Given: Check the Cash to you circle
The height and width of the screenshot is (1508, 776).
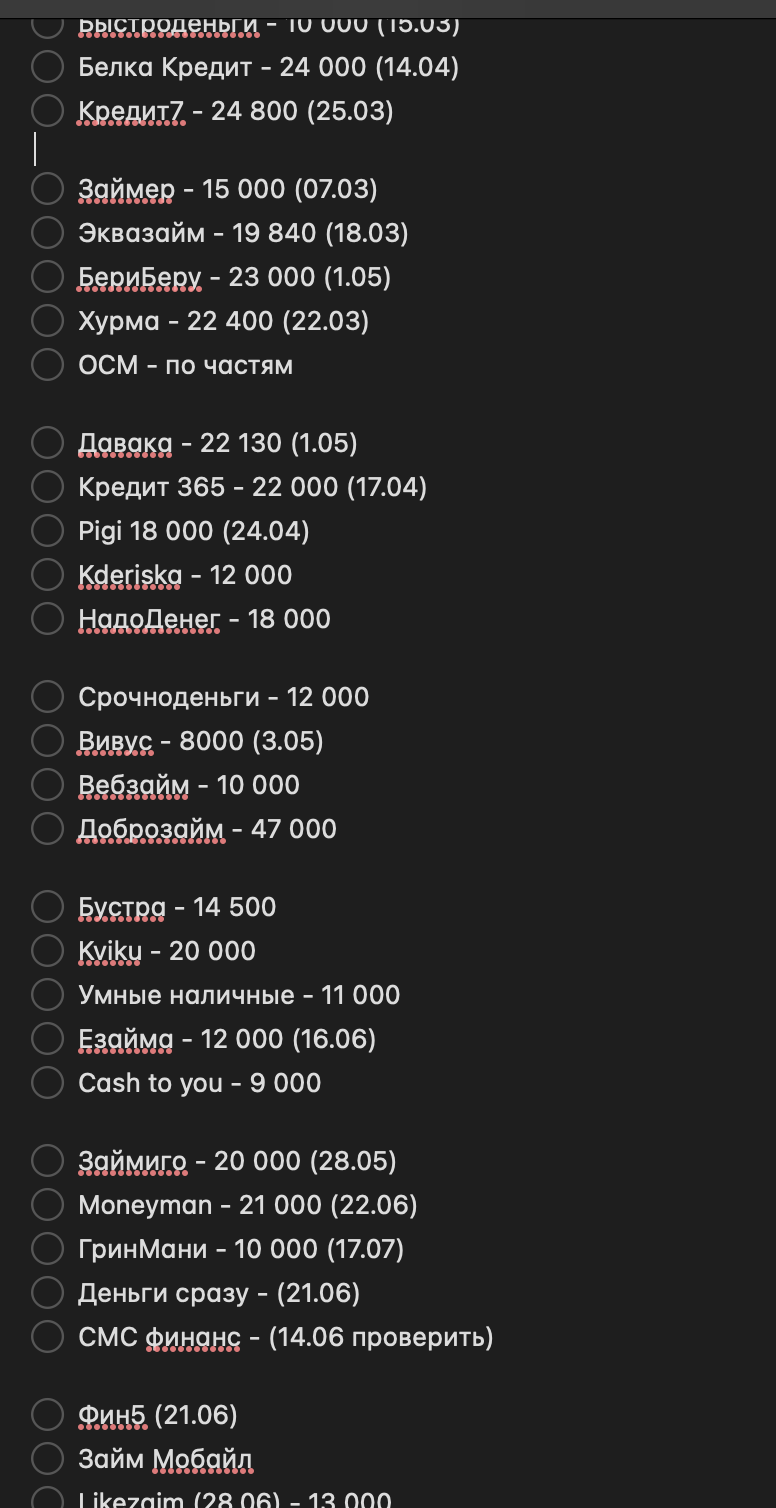Looking at the screenshot, I should click(47, 1083).
